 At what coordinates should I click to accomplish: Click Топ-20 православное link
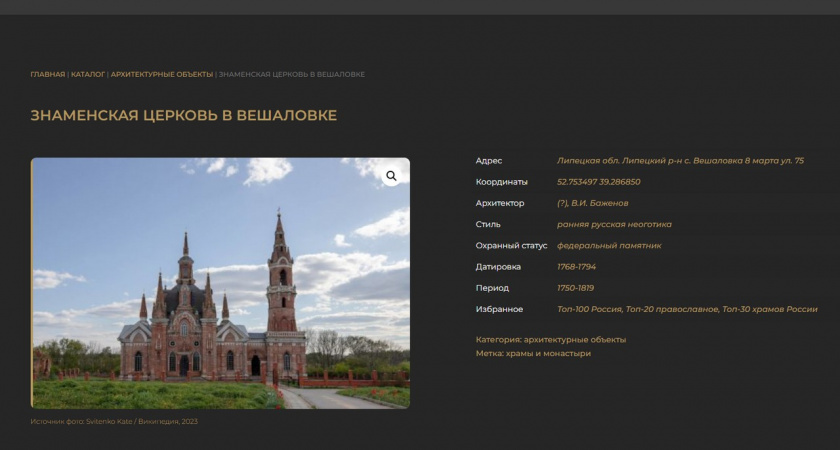672,309
